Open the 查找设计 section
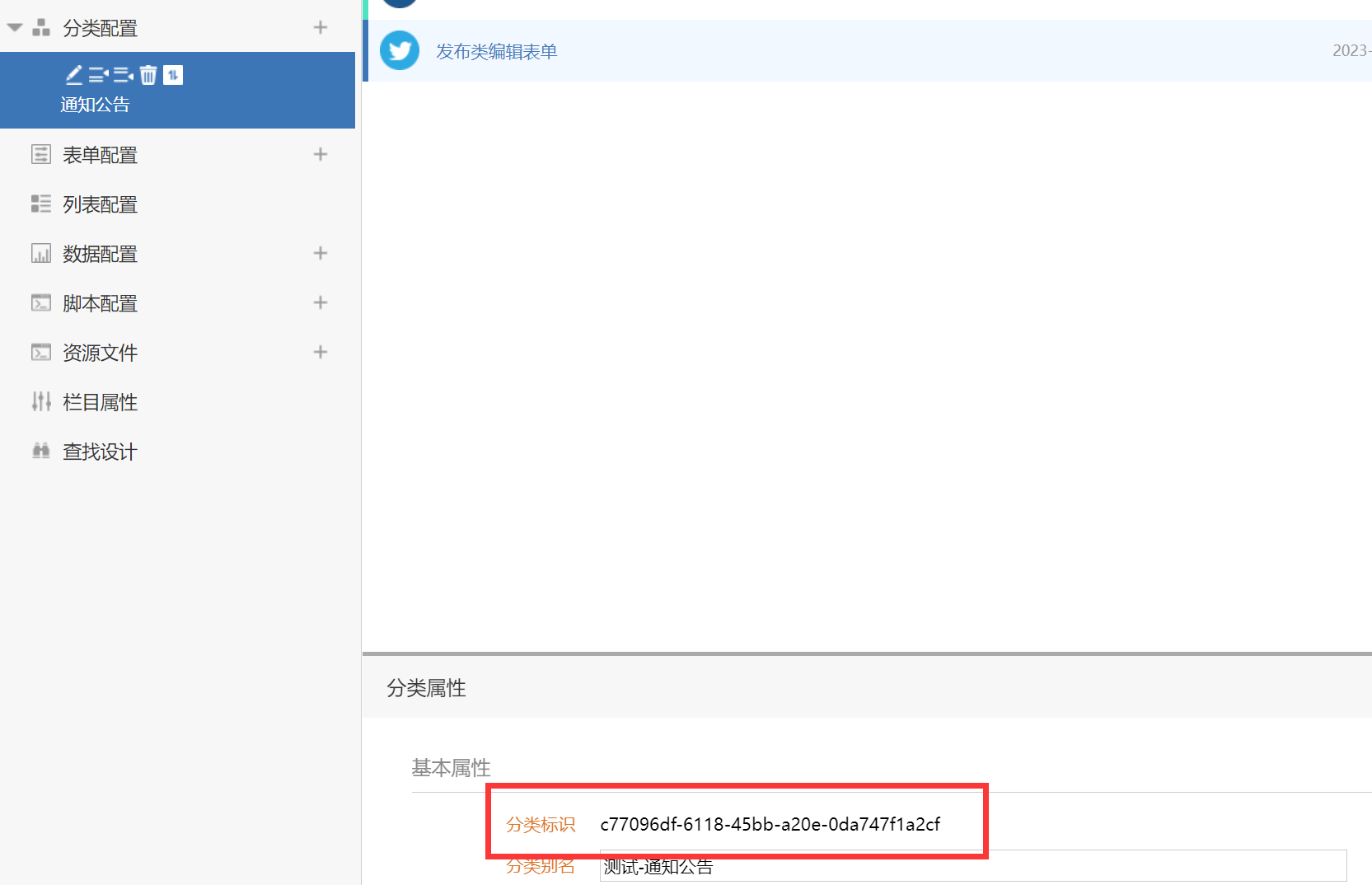 pos(101,452)
